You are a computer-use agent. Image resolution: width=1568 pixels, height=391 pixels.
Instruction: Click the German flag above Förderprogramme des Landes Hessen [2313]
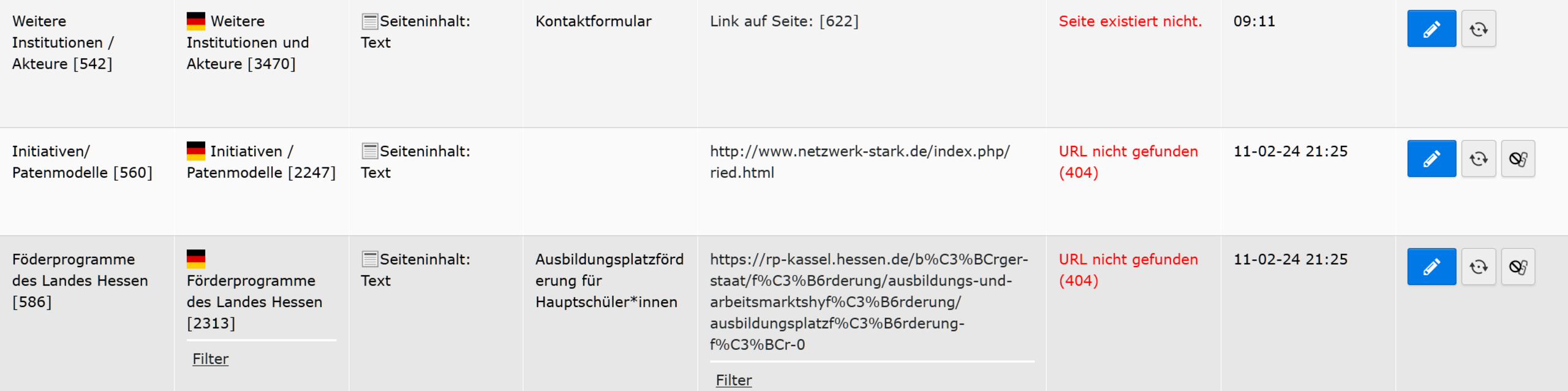pyautogui.click(x=196, y=259)
